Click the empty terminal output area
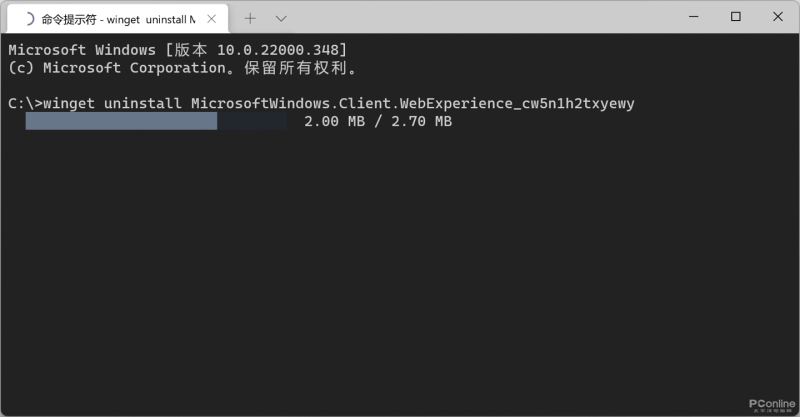The image size is (800, 417). click(400, 265)
